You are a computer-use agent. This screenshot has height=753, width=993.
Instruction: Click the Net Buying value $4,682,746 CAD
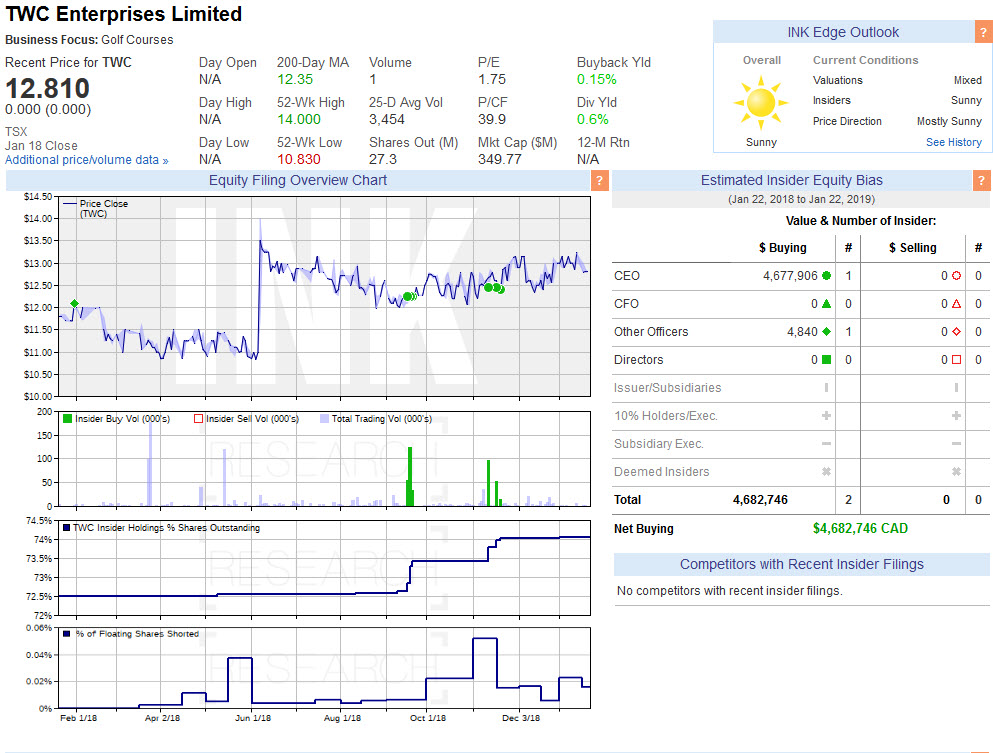[x=860, y=528]
